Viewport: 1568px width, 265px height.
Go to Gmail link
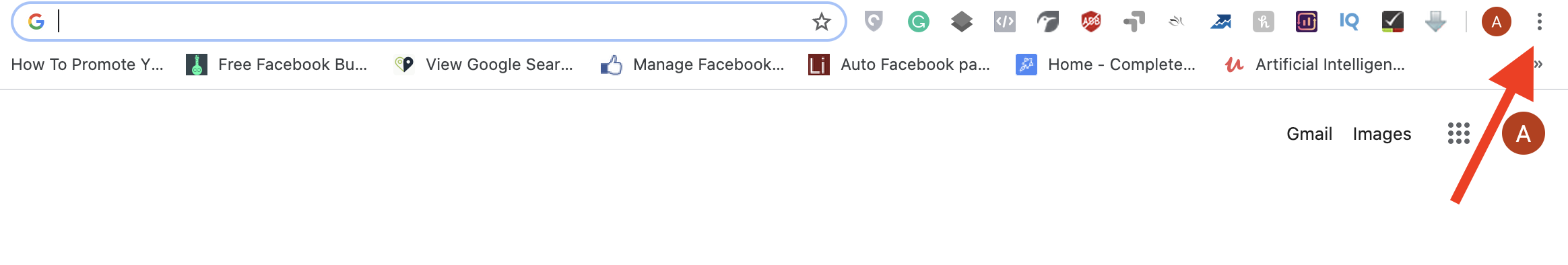point(1309,134)
